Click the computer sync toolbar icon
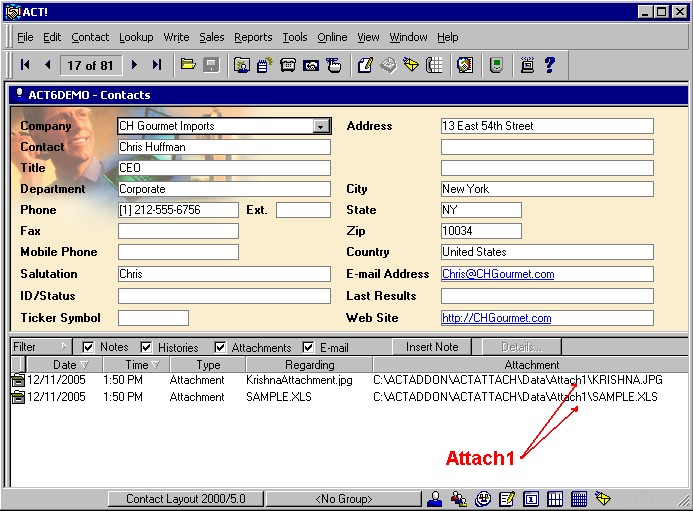The width and height of the screenshot is (693, 511). pos(527,65)
